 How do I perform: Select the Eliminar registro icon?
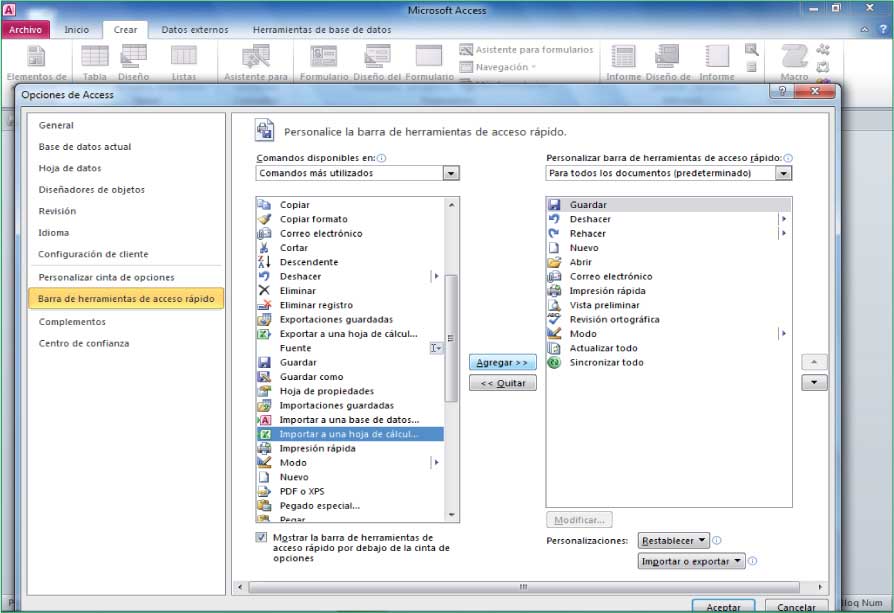(264, 305)
